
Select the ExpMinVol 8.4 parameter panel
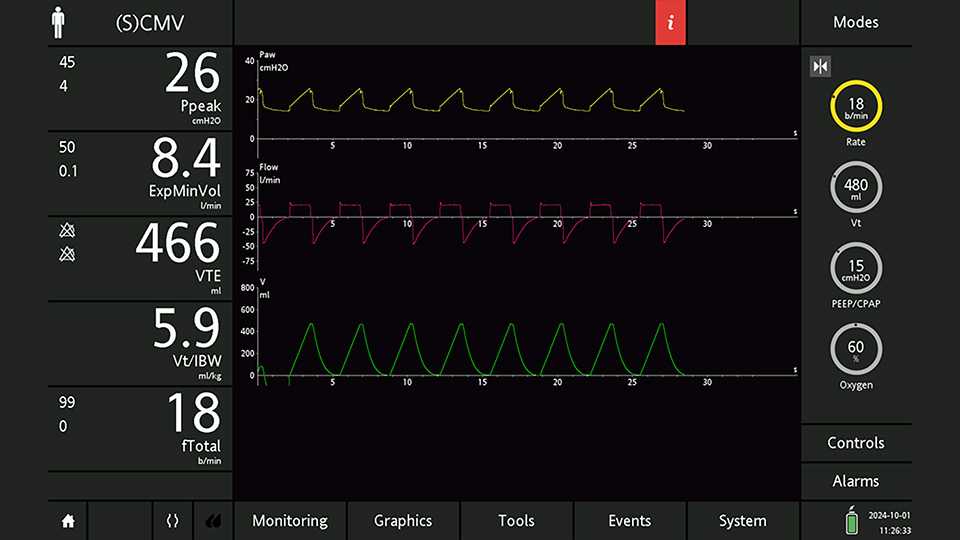click(140, 173)
